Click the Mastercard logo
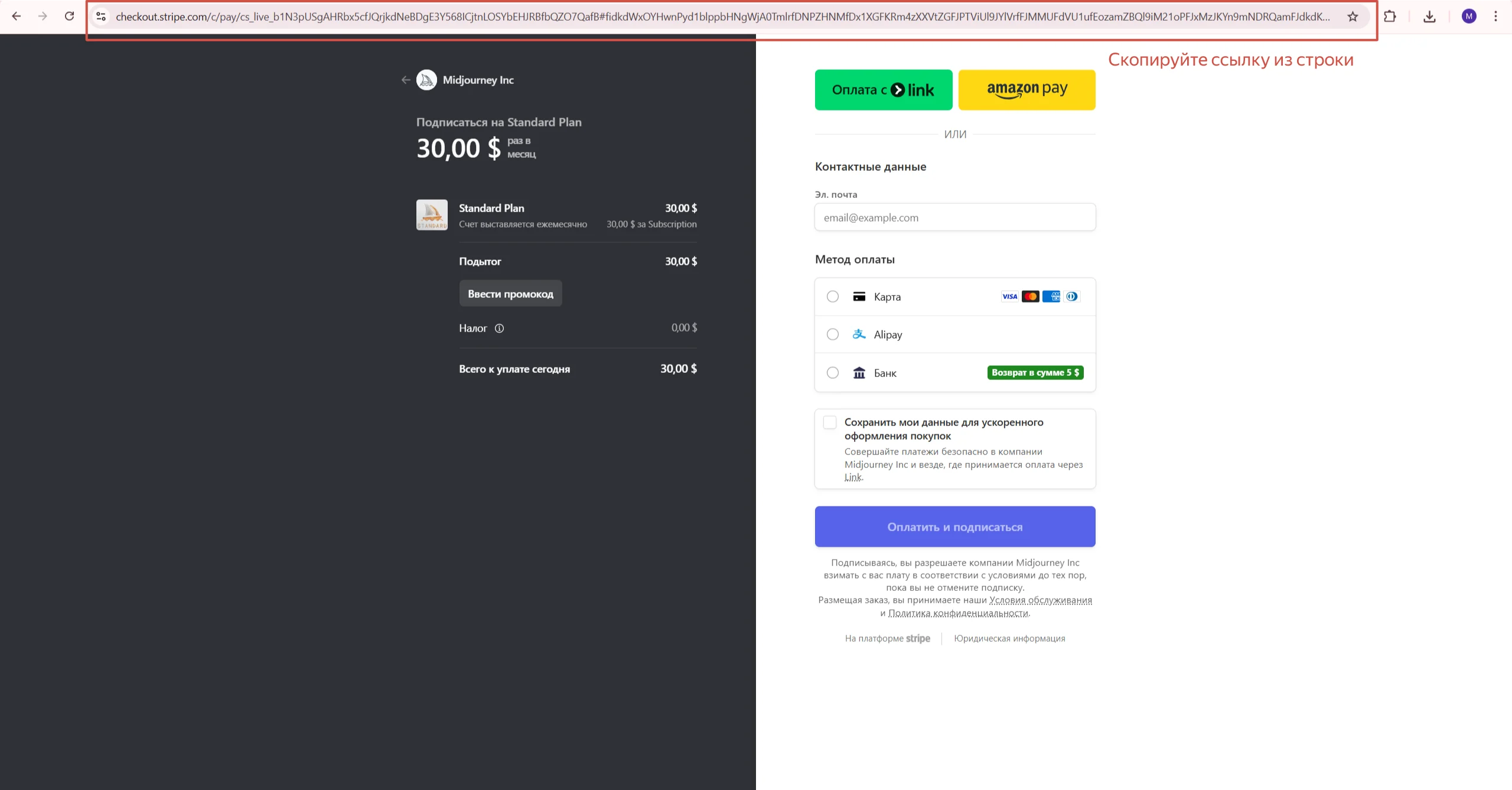Viewport: 1512px width, 790px height. tap(1030, 297)
